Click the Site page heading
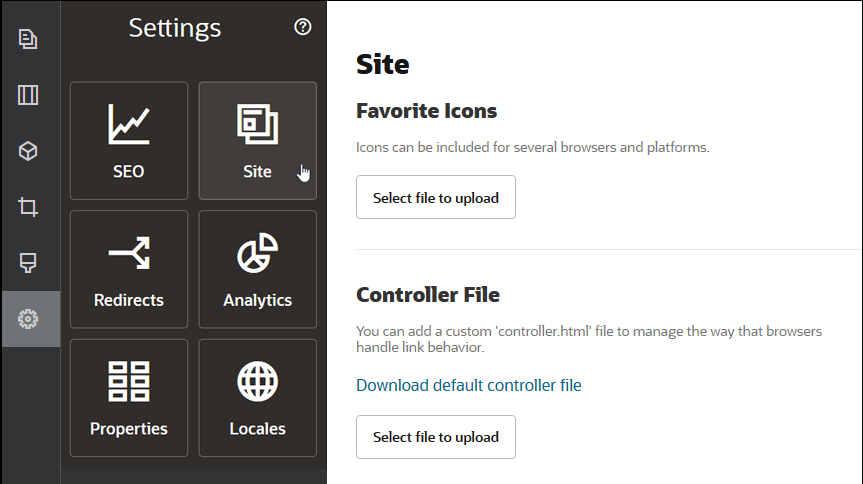This screenshot has width=863, height=484. pos(382,64)
